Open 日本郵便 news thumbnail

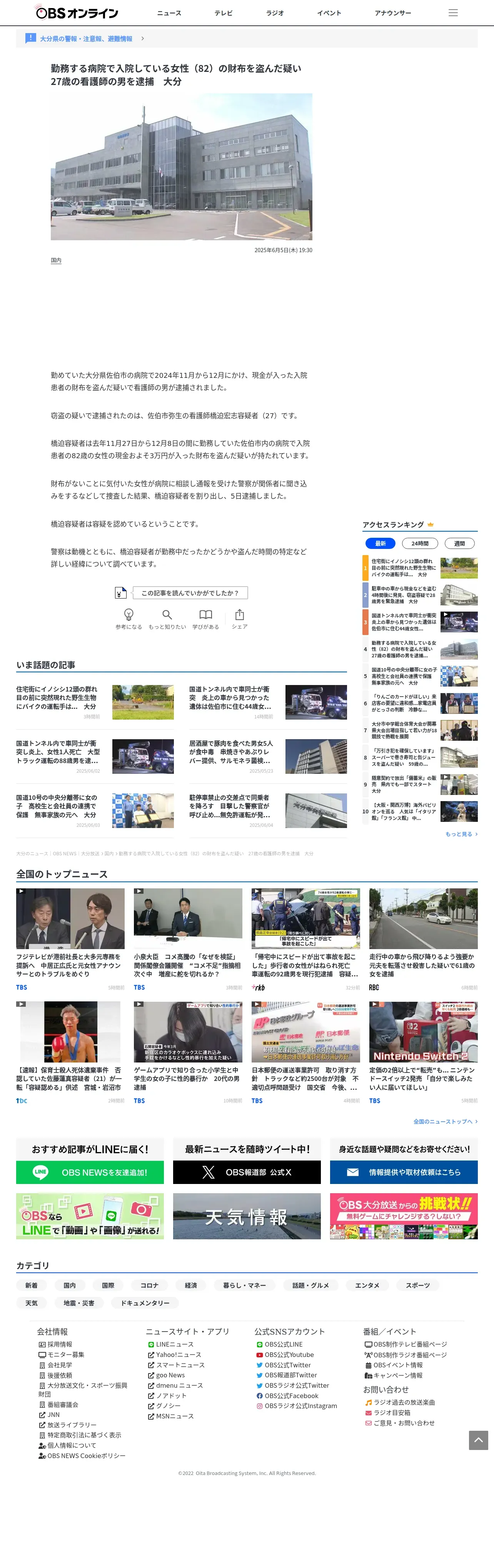(x=306, y=1032)
